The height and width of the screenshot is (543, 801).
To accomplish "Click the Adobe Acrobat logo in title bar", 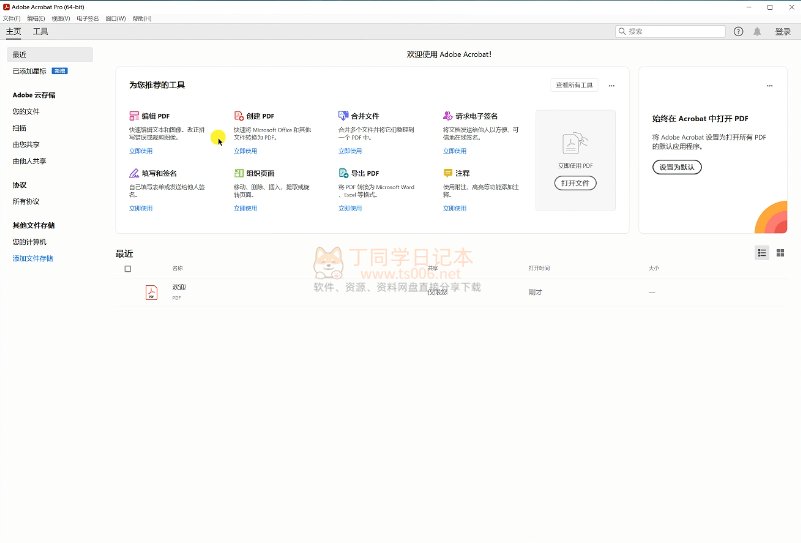I will point(6,7).
